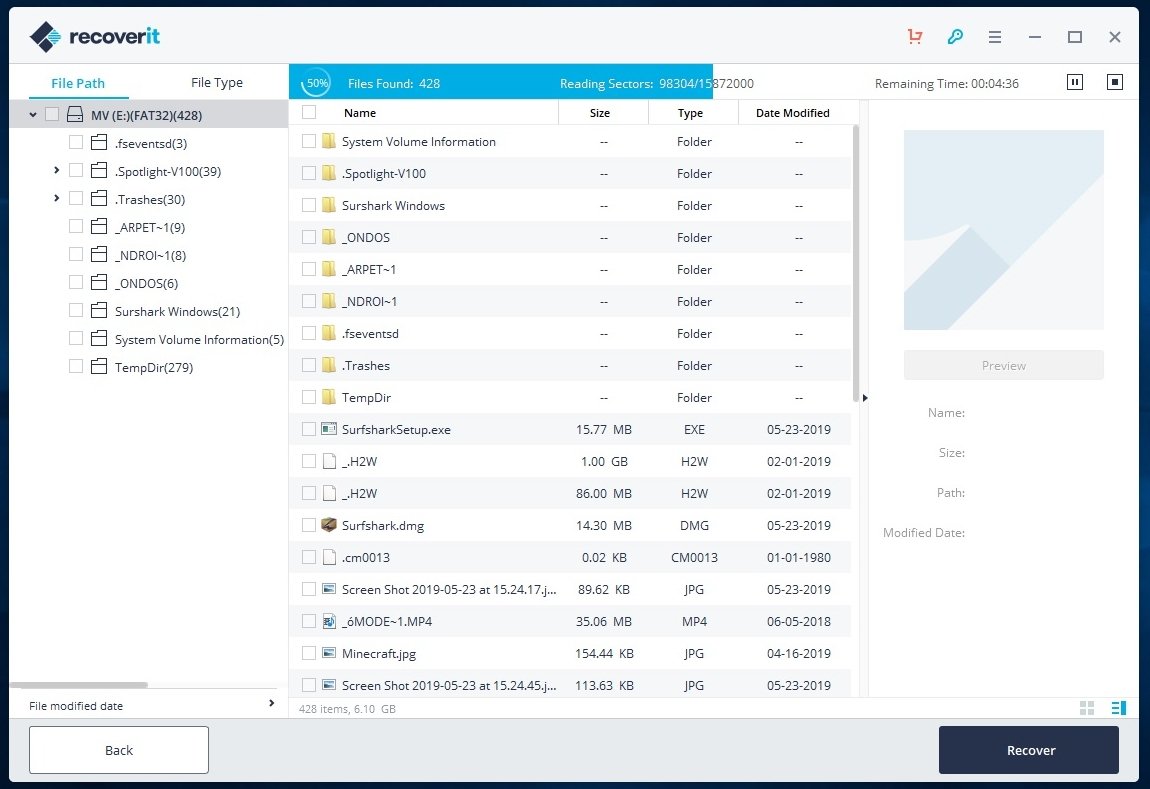1150x789 pixels.
Task: Click the Back button
Action: [x=118, y=749]
